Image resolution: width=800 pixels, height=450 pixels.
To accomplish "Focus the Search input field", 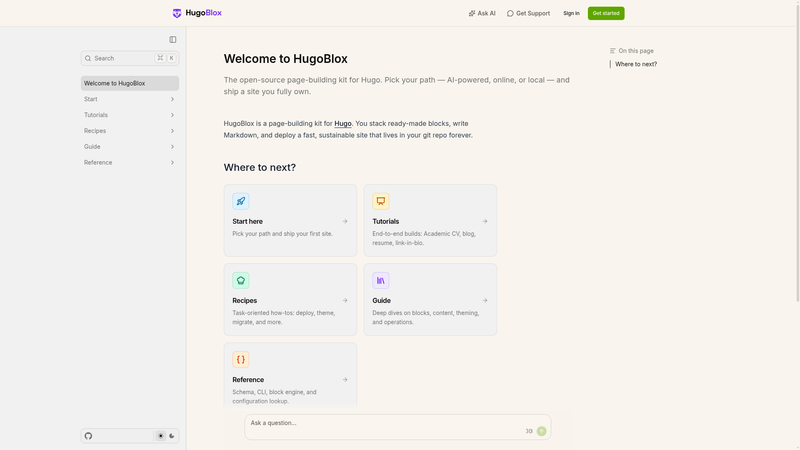I will 130,58.
